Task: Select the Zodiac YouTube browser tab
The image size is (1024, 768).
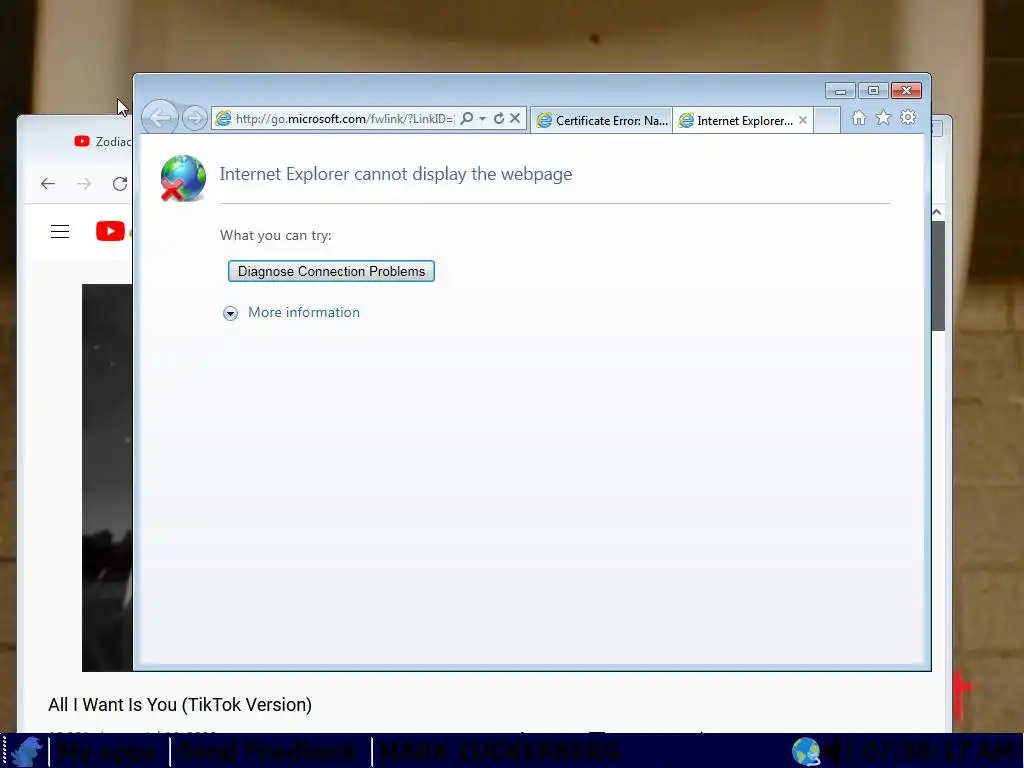Action: click(103, 142)
